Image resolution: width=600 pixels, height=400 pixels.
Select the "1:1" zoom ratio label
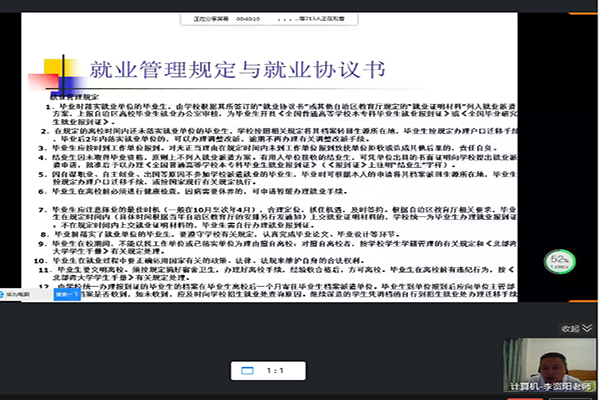[x=273, y=371]
